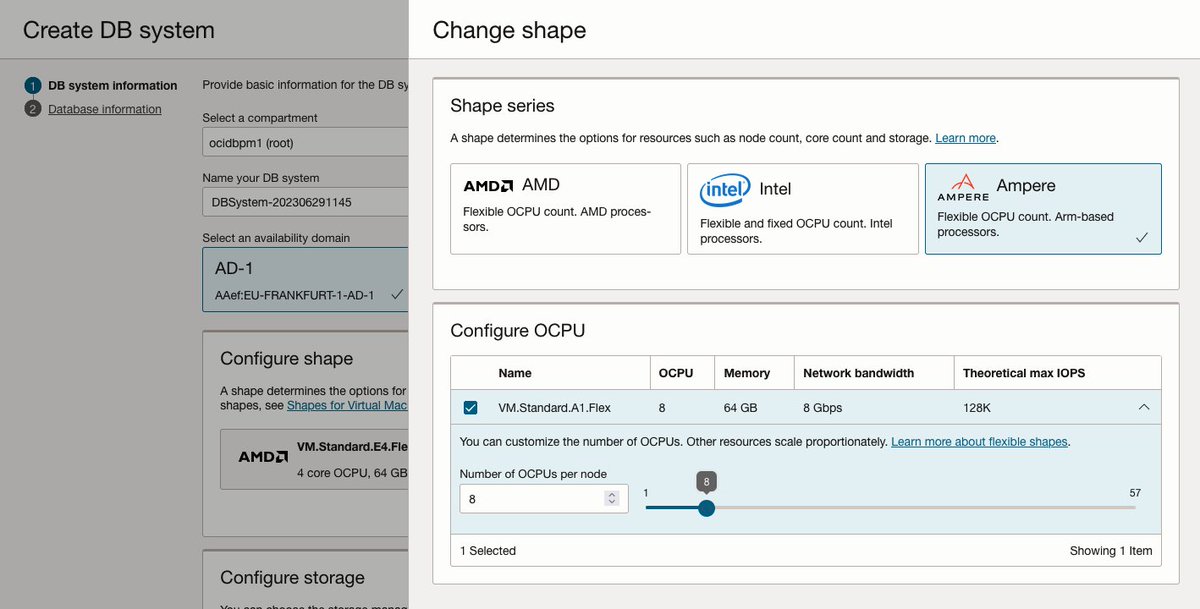Viewport: 1200px width, 609px height.
Task: Select the AMD shape series card
Action: coord(565,208)
